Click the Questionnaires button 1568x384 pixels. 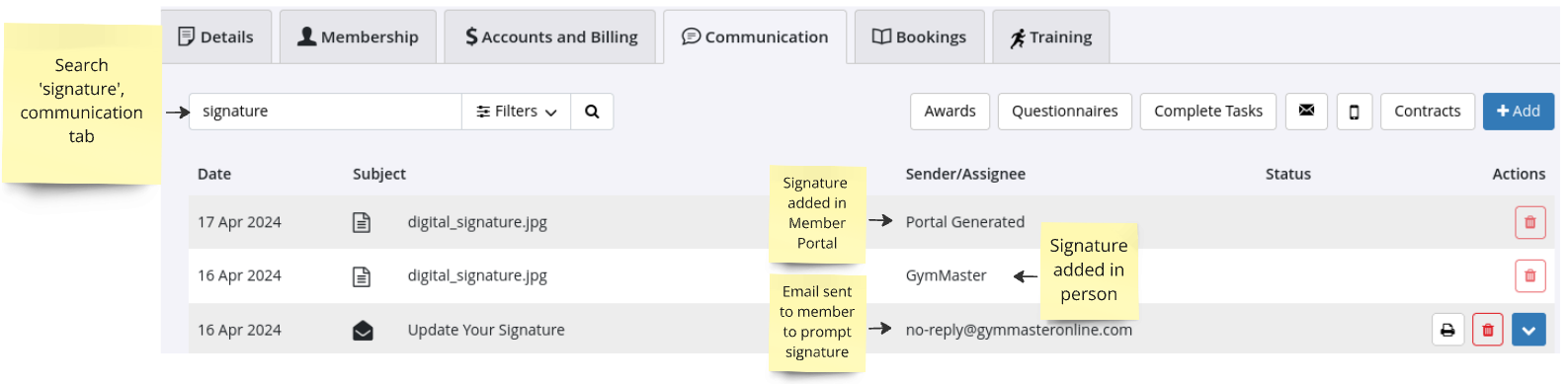pyautogui.click(x=1064, y=112)
